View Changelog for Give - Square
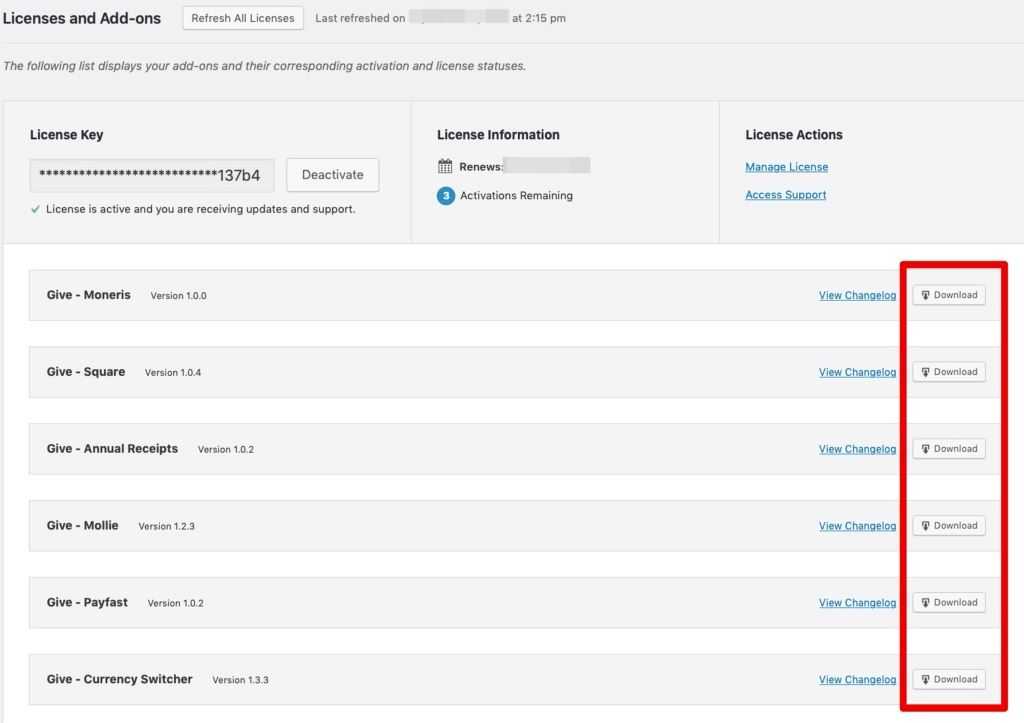This screenshot has width=1024, height=723. 857,372
